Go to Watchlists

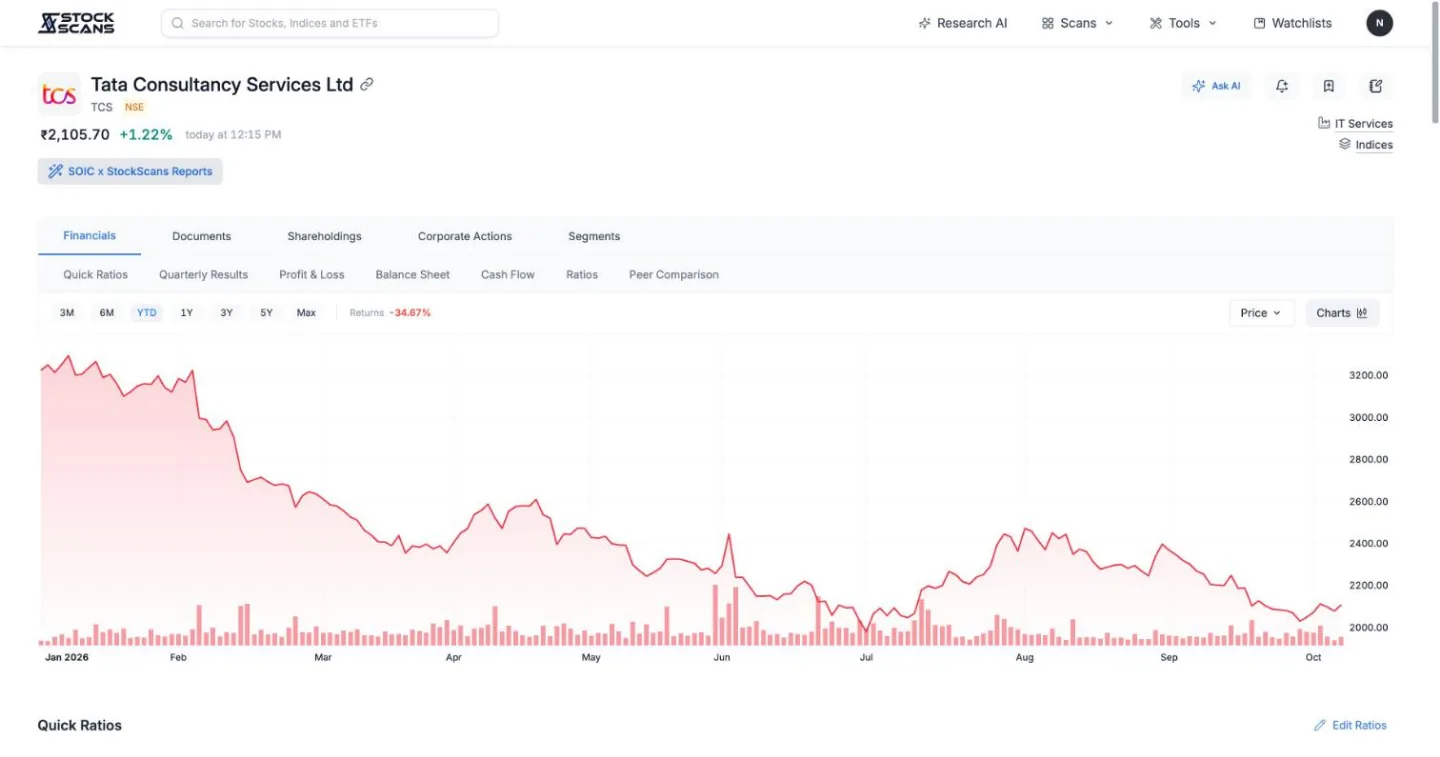[x=1292, y=23]
